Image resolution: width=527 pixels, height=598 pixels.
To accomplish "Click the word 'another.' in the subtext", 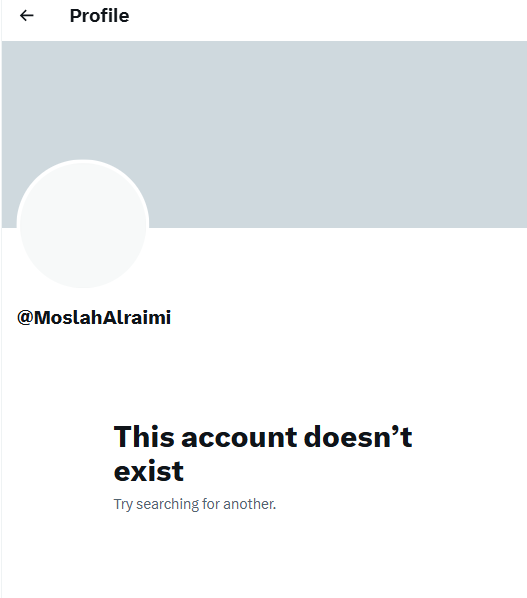I will (249, 504).
